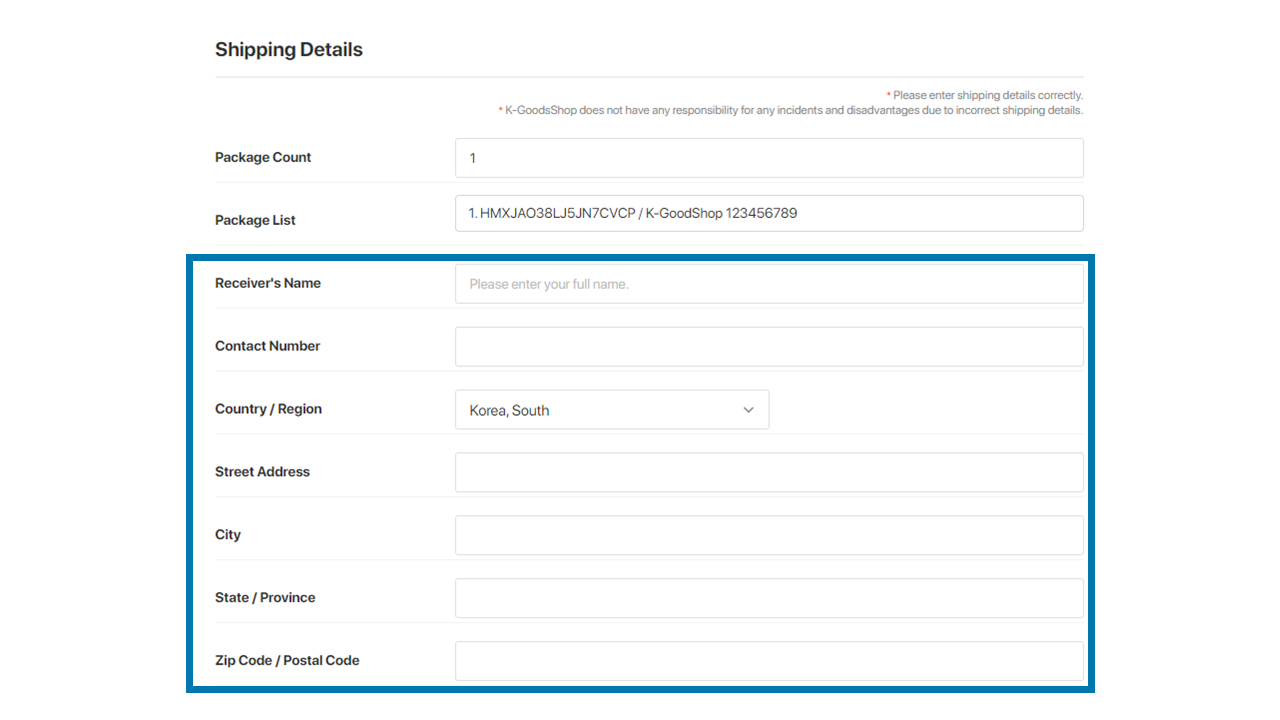The height and width of the screenshot is (720, 1280).
Task: Click the Package Count input field
Action: (x=768, y=158)
